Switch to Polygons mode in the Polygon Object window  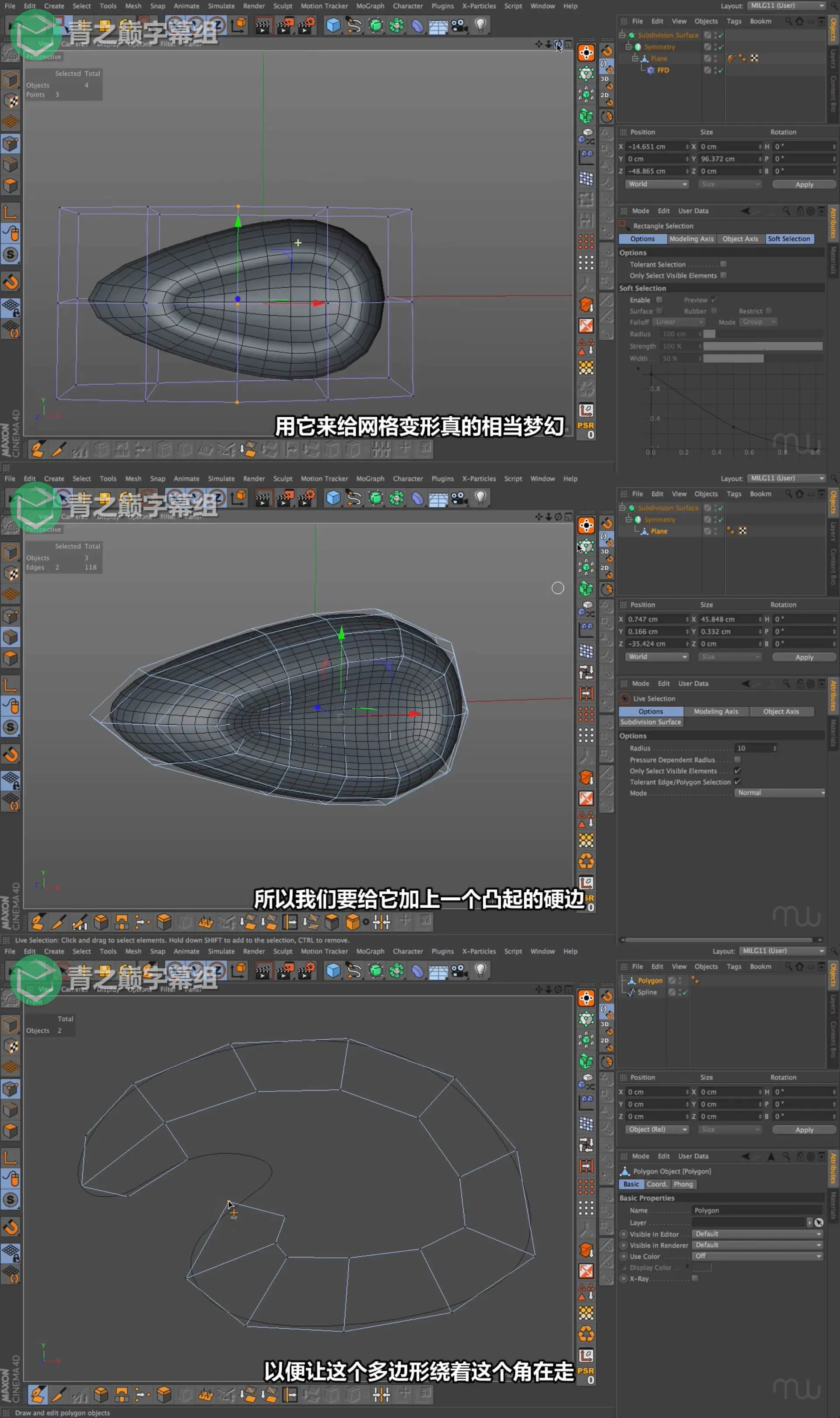pyautogui.click(x=10, y=1130)
